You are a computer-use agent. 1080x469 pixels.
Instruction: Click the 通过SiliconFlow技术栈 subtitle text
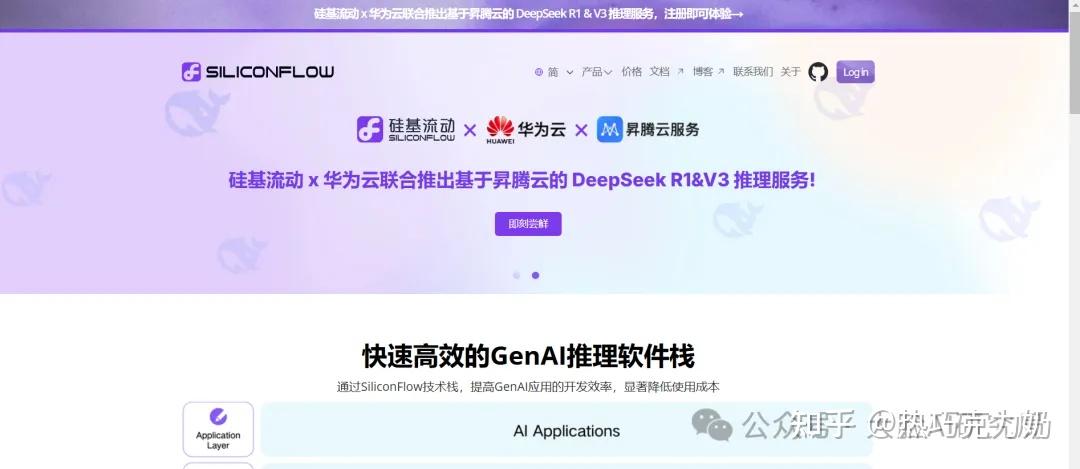(x=528, y=387)
